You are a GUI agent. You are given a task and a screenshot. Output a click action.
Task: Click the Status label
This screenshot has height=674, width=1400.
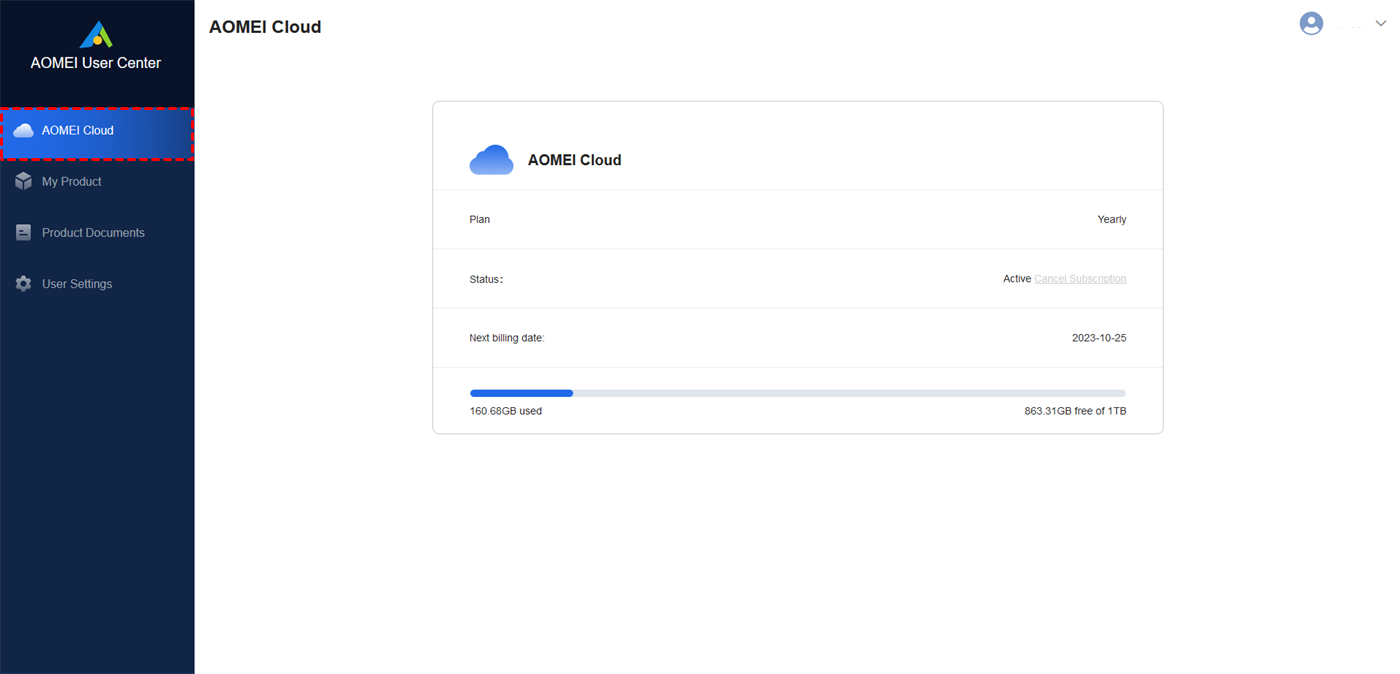click(486, 279)
